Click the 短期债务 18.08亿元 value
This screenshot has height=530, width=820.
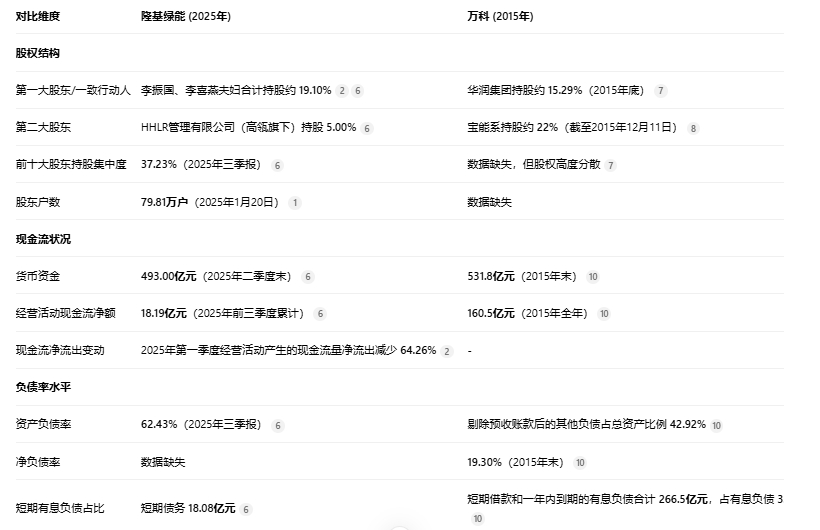[x=188, y=509]
